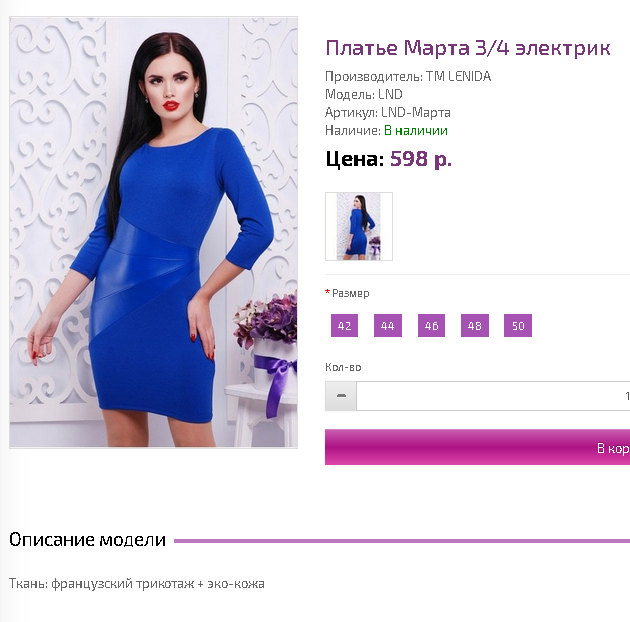
Task: Click the Артикул LND-Марта text
Action: click(388, 113)
